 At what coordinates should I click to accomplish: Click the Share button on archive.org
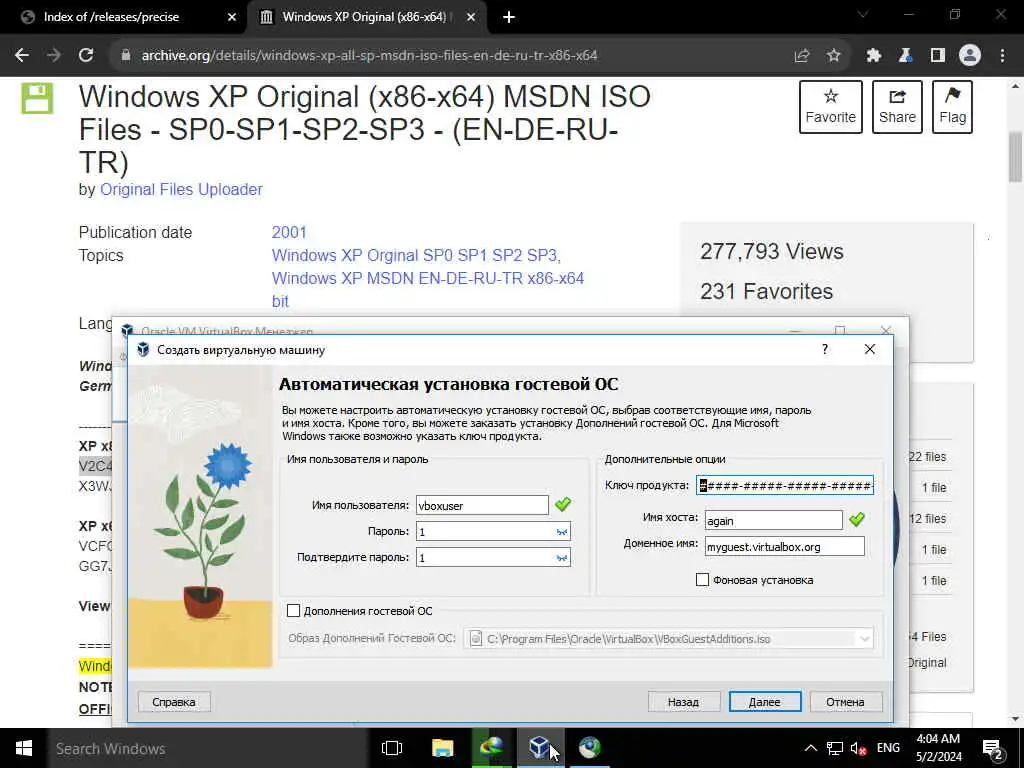(x=897, y=107)
